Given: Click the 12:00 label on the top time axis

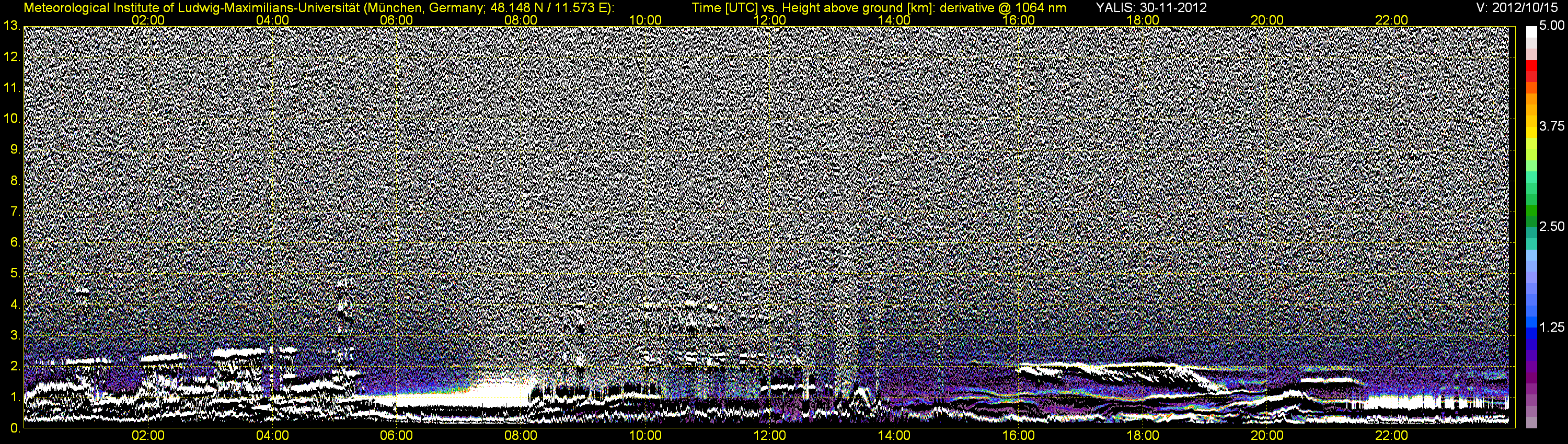Looking at the screenshot, I should pyautogui.click(x=769, y=20).
